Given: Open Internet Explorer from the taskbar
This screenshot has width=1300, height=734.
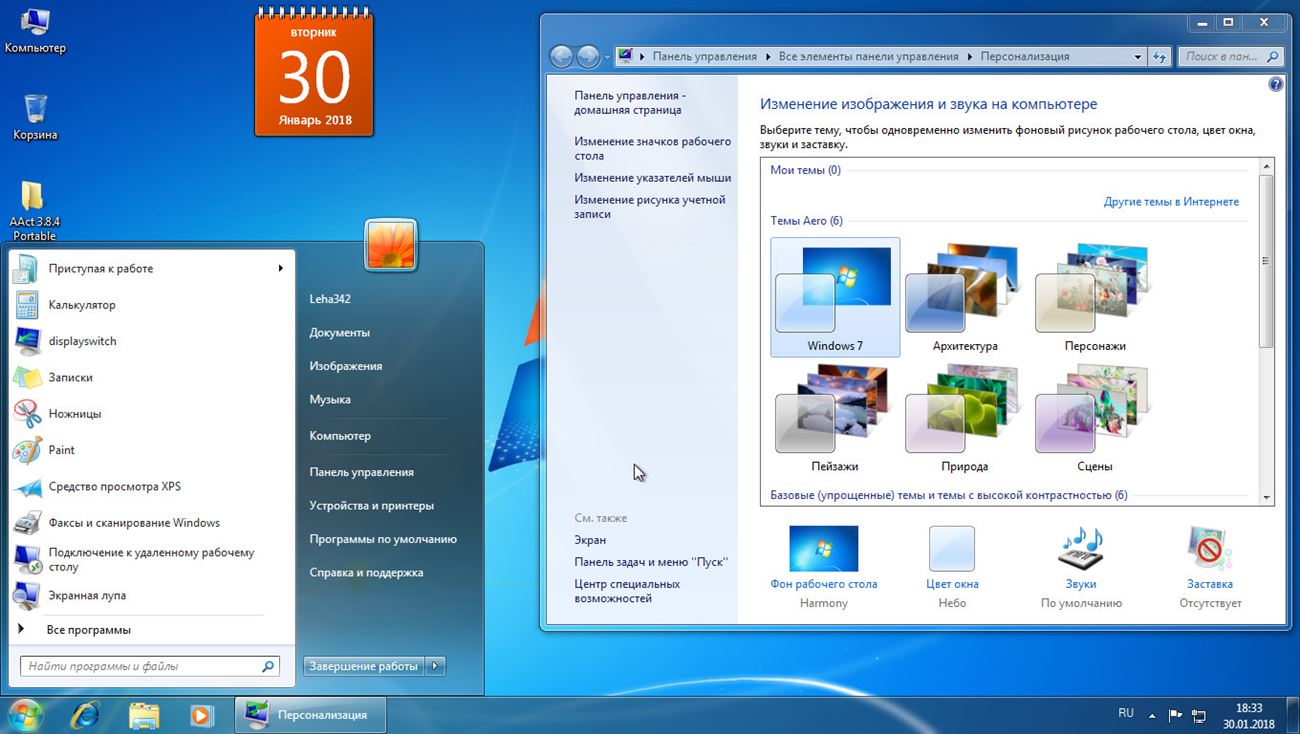Looking at the screenshot, I should 85,715.
